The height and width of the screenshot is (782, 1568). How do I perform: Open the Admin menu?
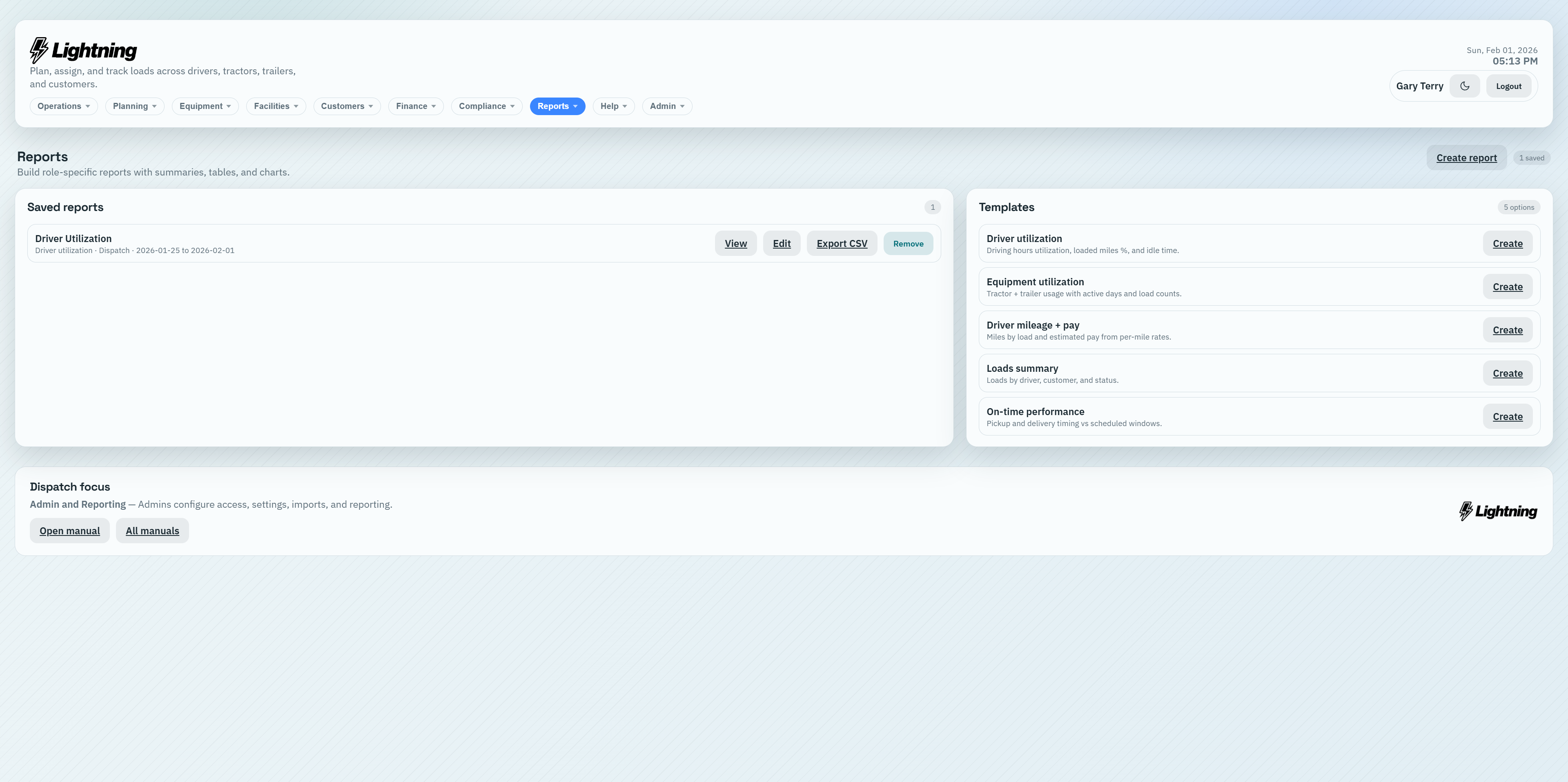[666, 106]
